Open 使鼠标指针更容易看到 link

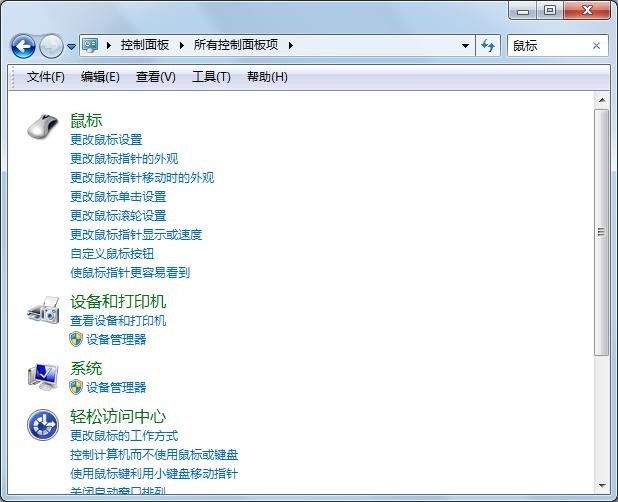[x=130, y=272]
